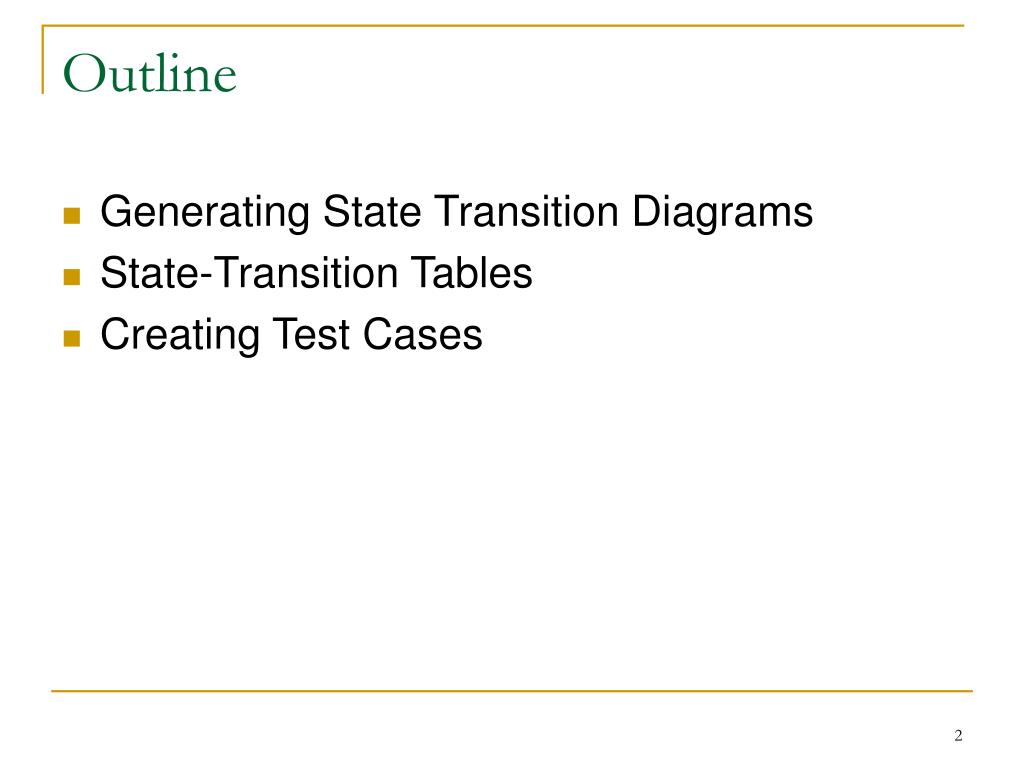Select the word Test in third bullet
This screenshot has width=1024, height=768.
pyautogui.click(x=311, y=334)
